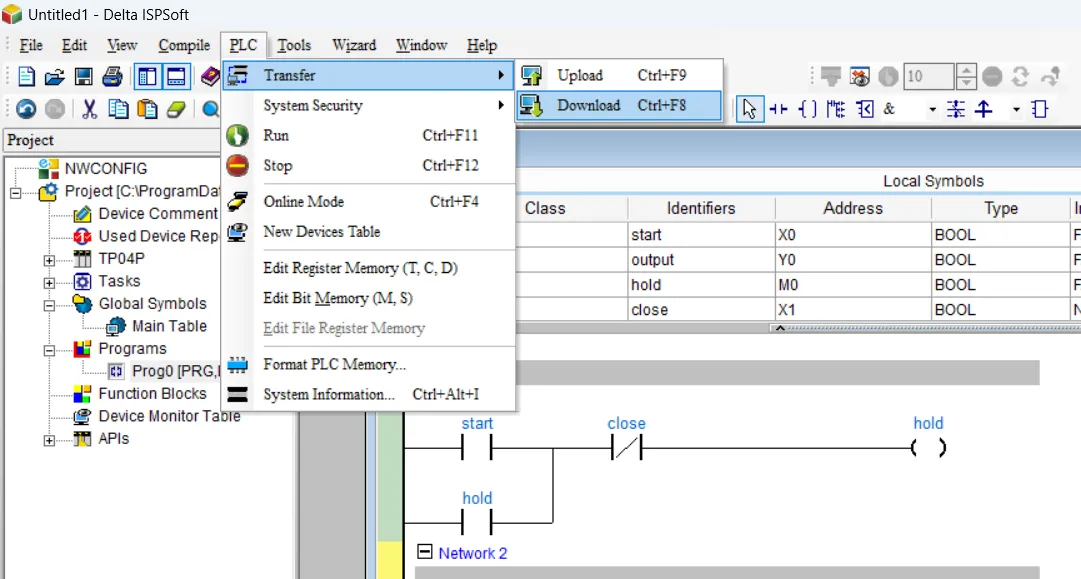Print using the printer toolbar icon

tap(112, 77)
